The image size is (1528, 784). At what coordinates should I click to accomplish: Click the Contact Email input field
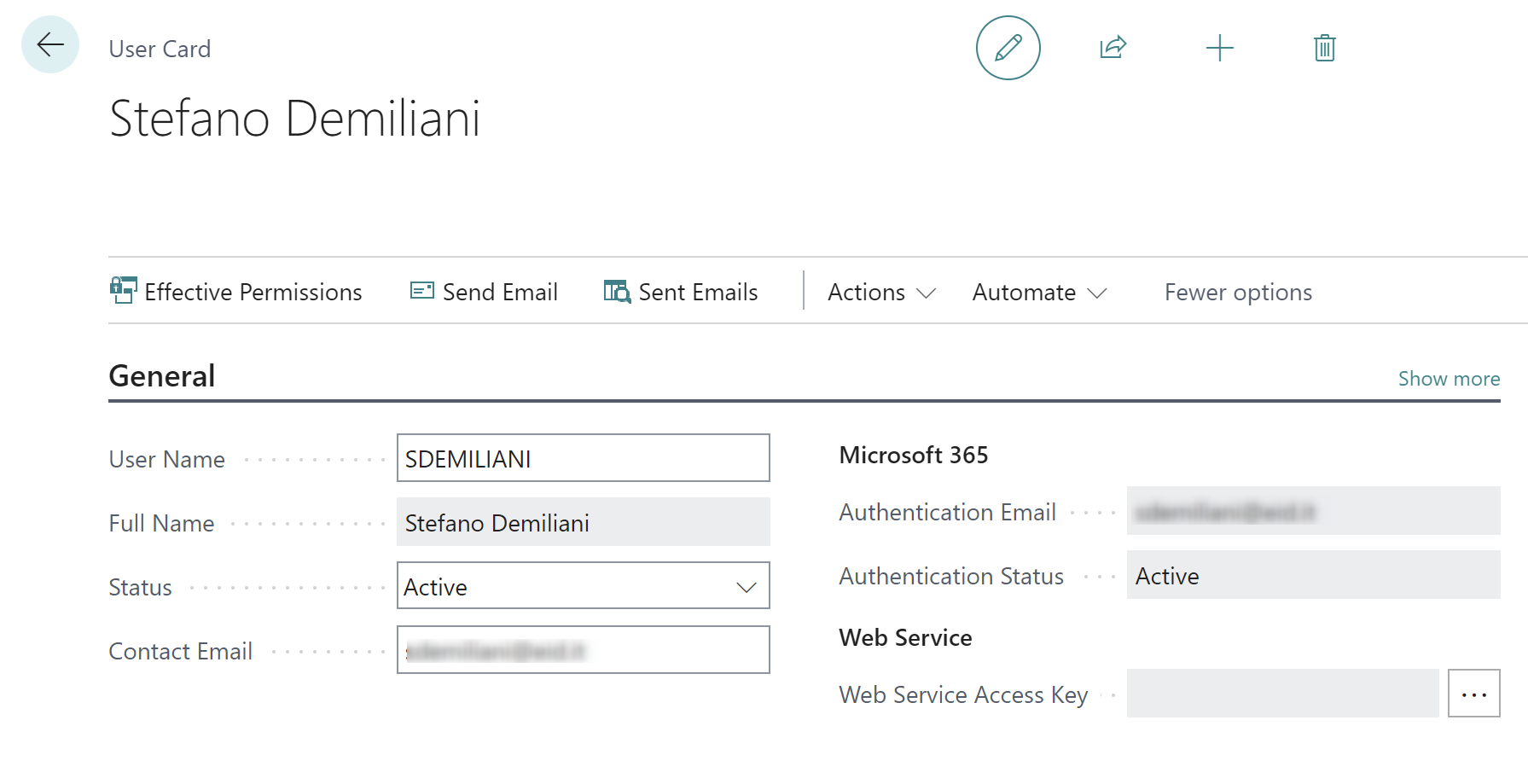tap(583, 650)
